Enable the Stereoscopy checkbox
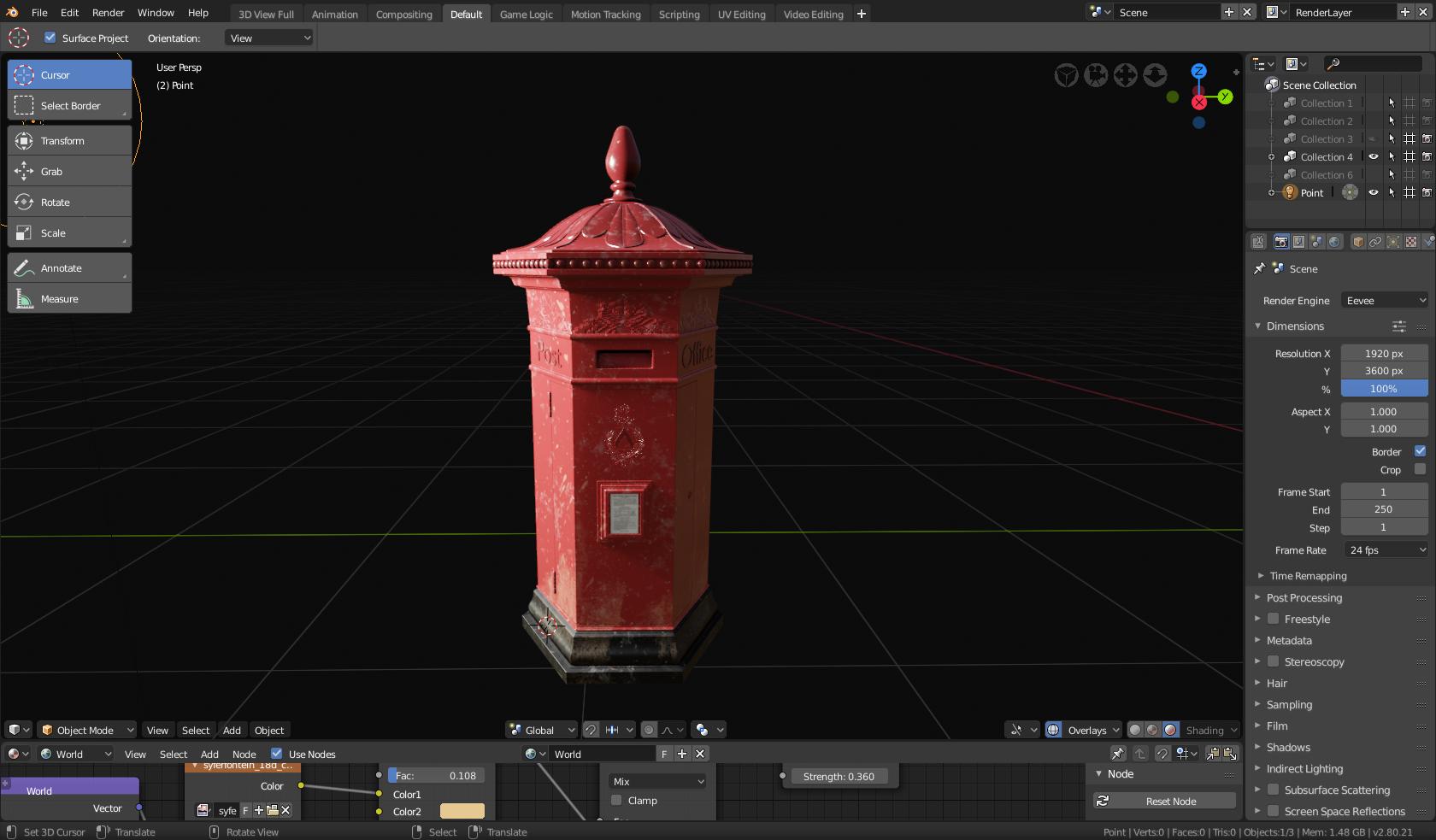 [1273, 661]
